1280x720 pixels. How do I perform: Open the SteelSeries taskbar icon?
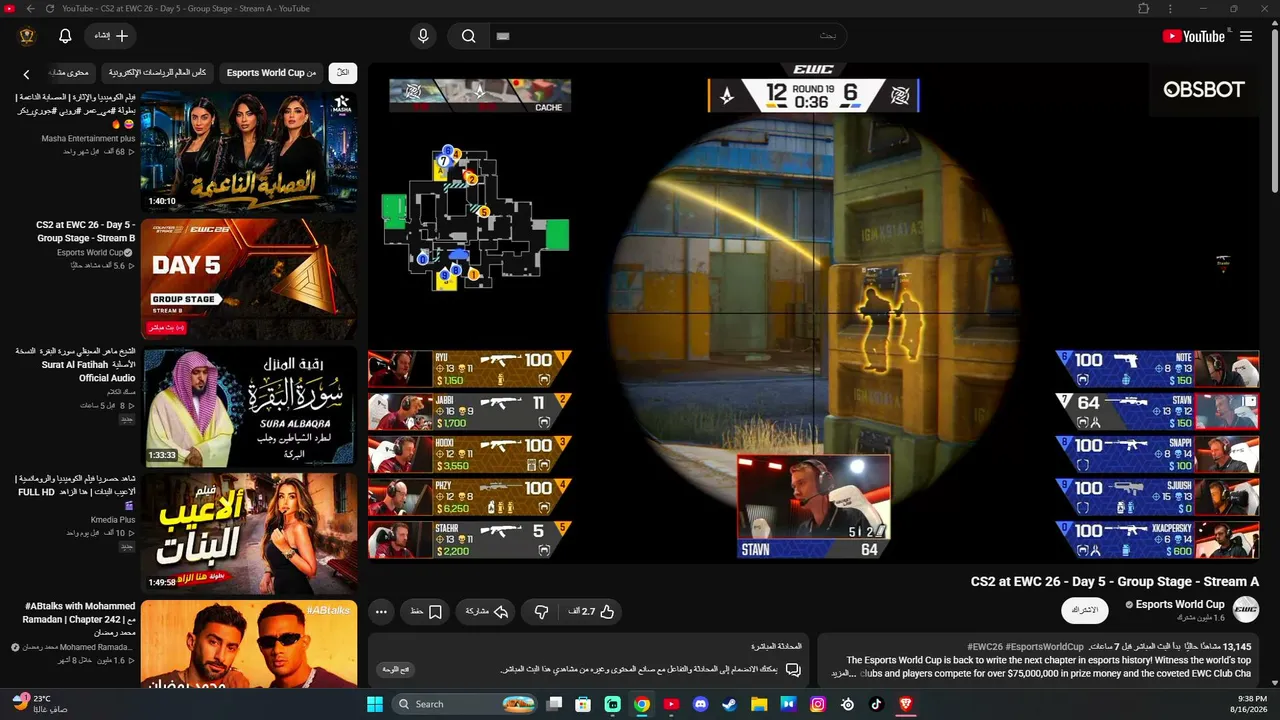(847, 704)
